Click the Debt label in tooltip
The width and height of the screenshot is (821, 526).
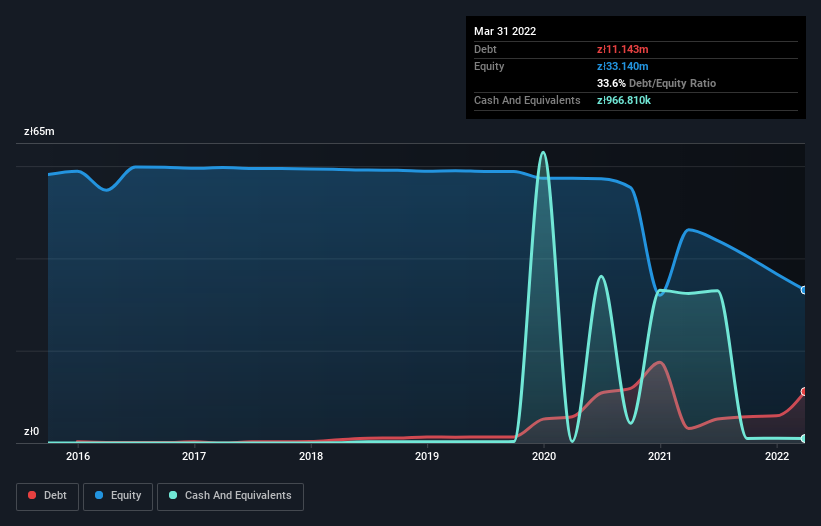point(485,49)
